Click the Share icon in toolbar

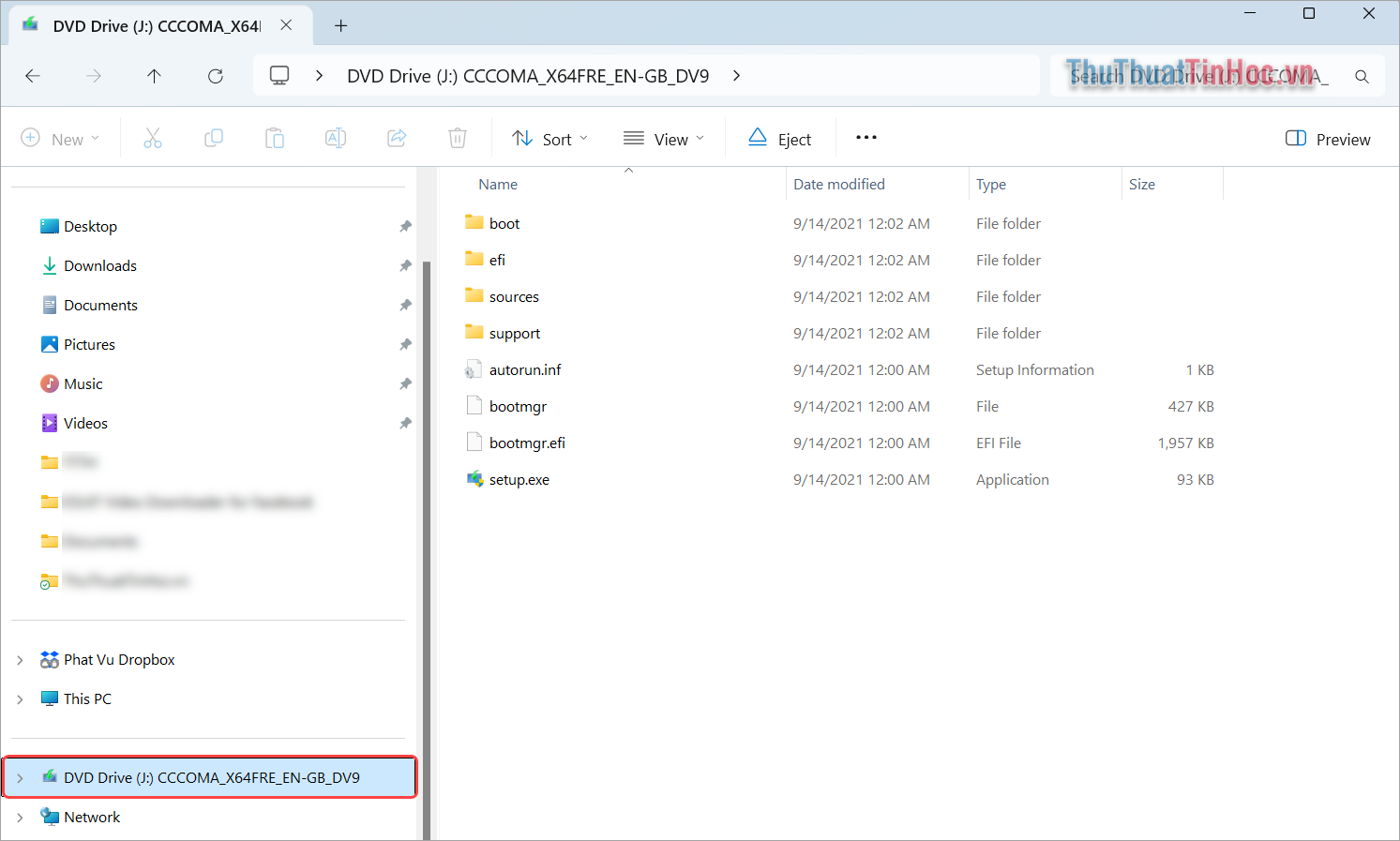397,139
